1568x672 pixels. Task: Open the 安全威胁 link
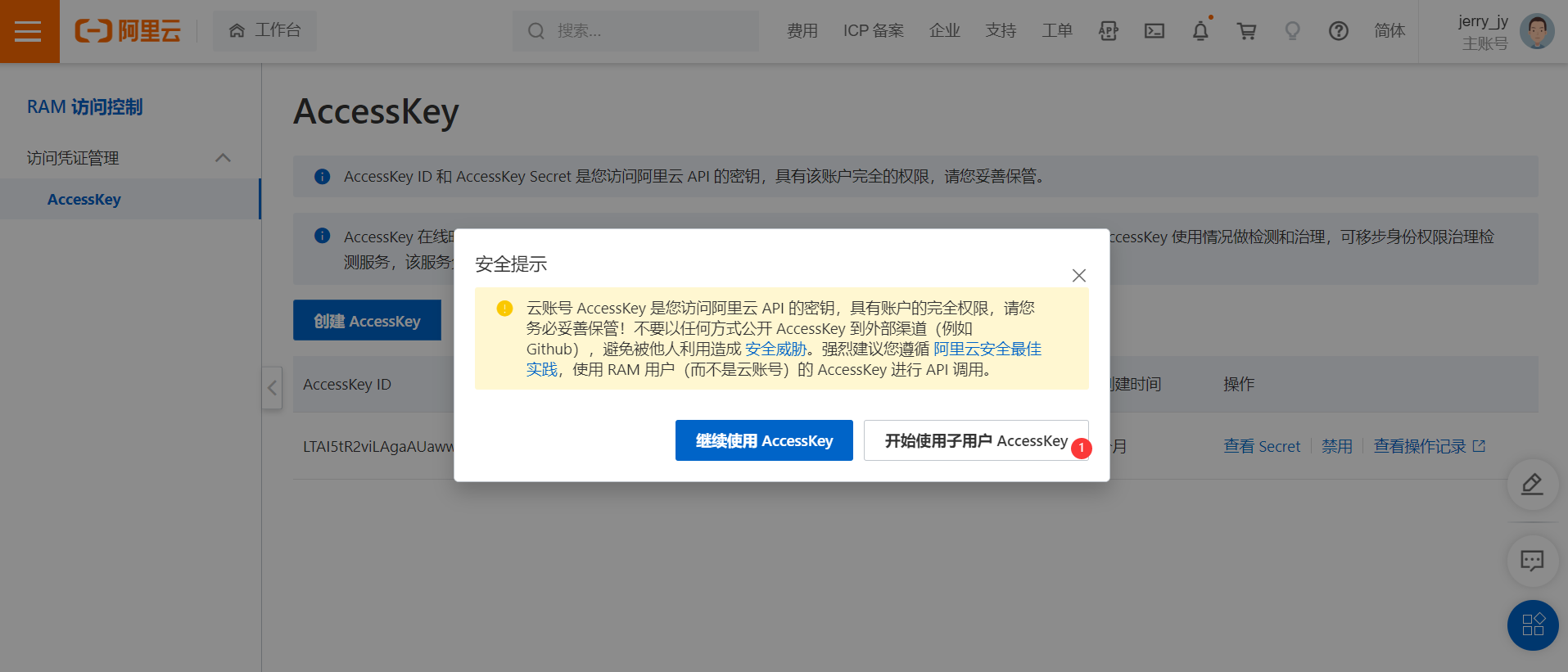[775, 349]
